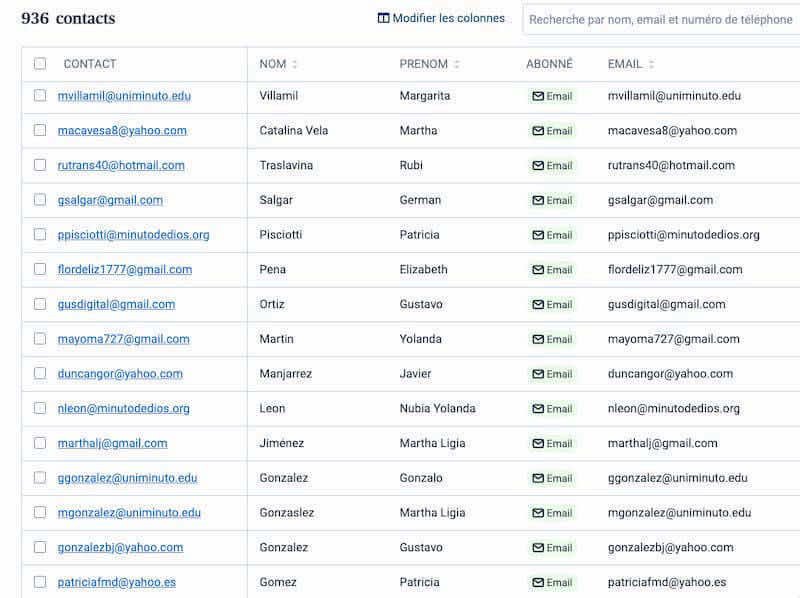Tick the select-all checkbox in CONTACT header

click(40, 63)
